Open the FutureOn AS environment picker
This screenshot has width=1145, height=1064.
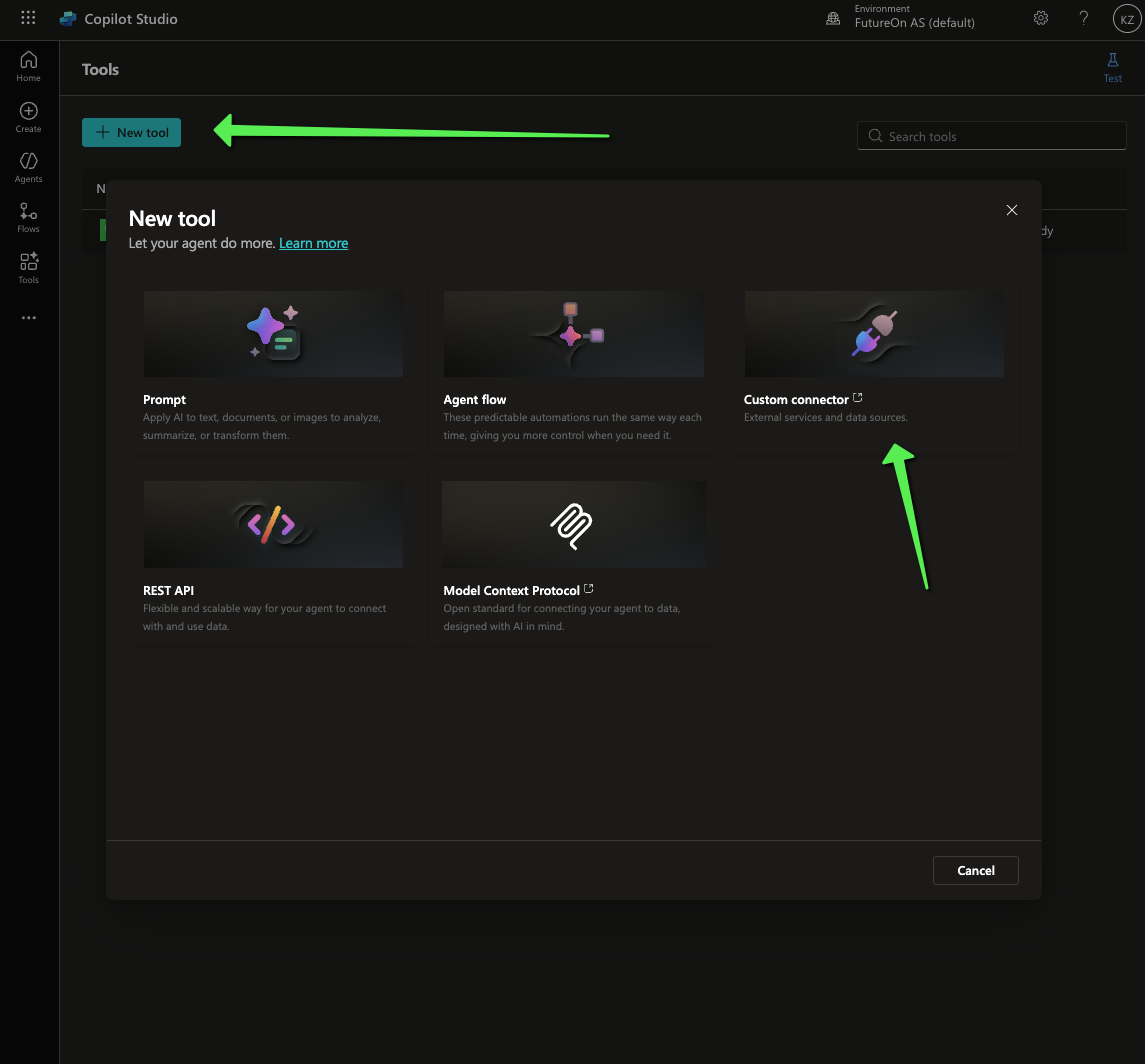[900, 19]
